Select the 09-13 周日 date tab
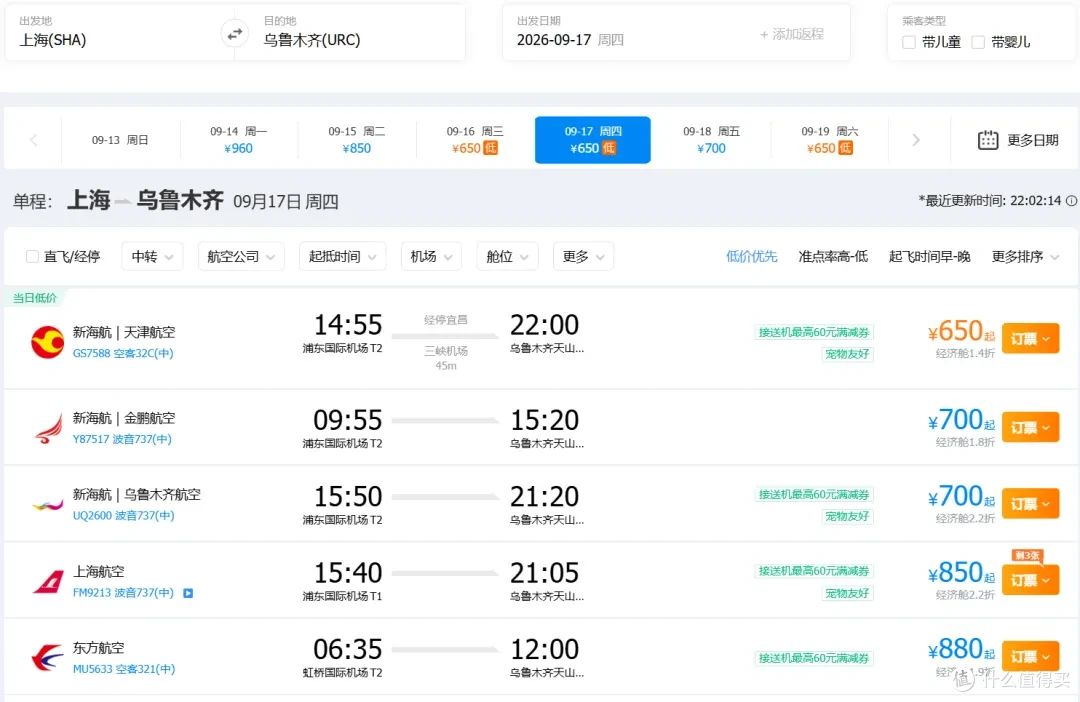1080x702 pixels. [121, 140]
